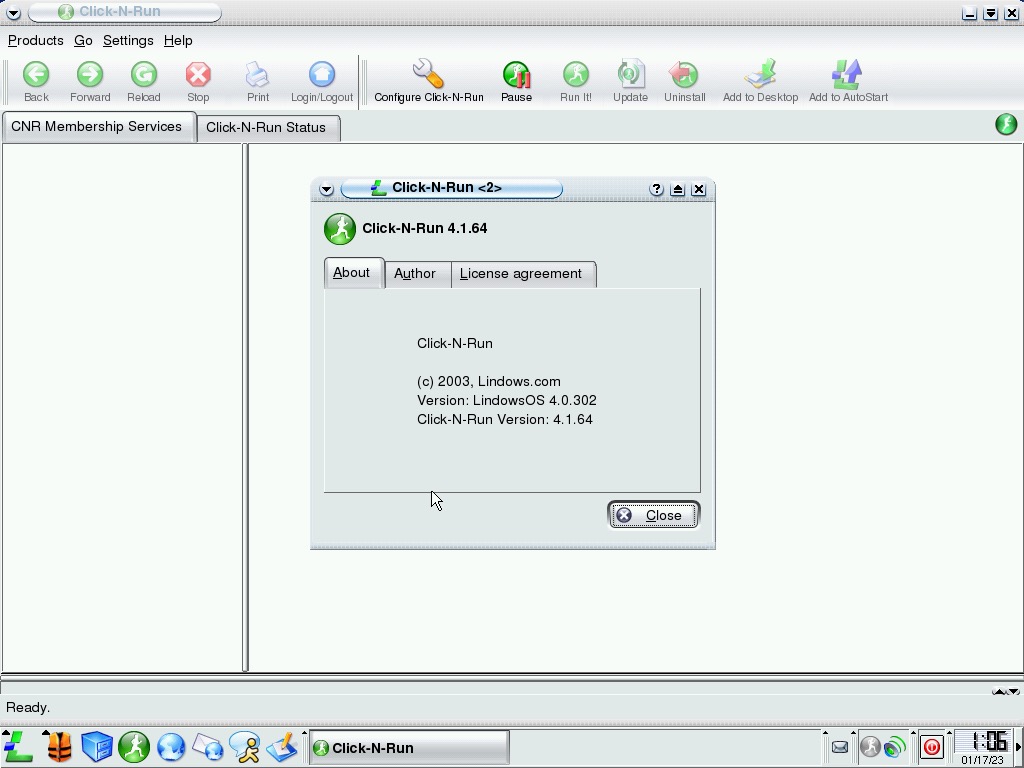This screenshot has width=1024, height=768.
Task: Open the dialog's window menu arrow
Action: pyautogui.click(x=326, y=189)
